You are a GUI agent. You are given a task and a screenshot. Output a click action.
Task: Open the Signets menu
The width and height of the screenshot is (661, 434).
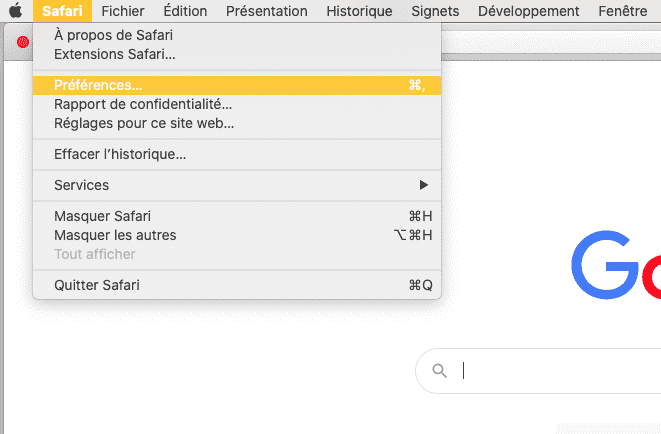point(435,11)
